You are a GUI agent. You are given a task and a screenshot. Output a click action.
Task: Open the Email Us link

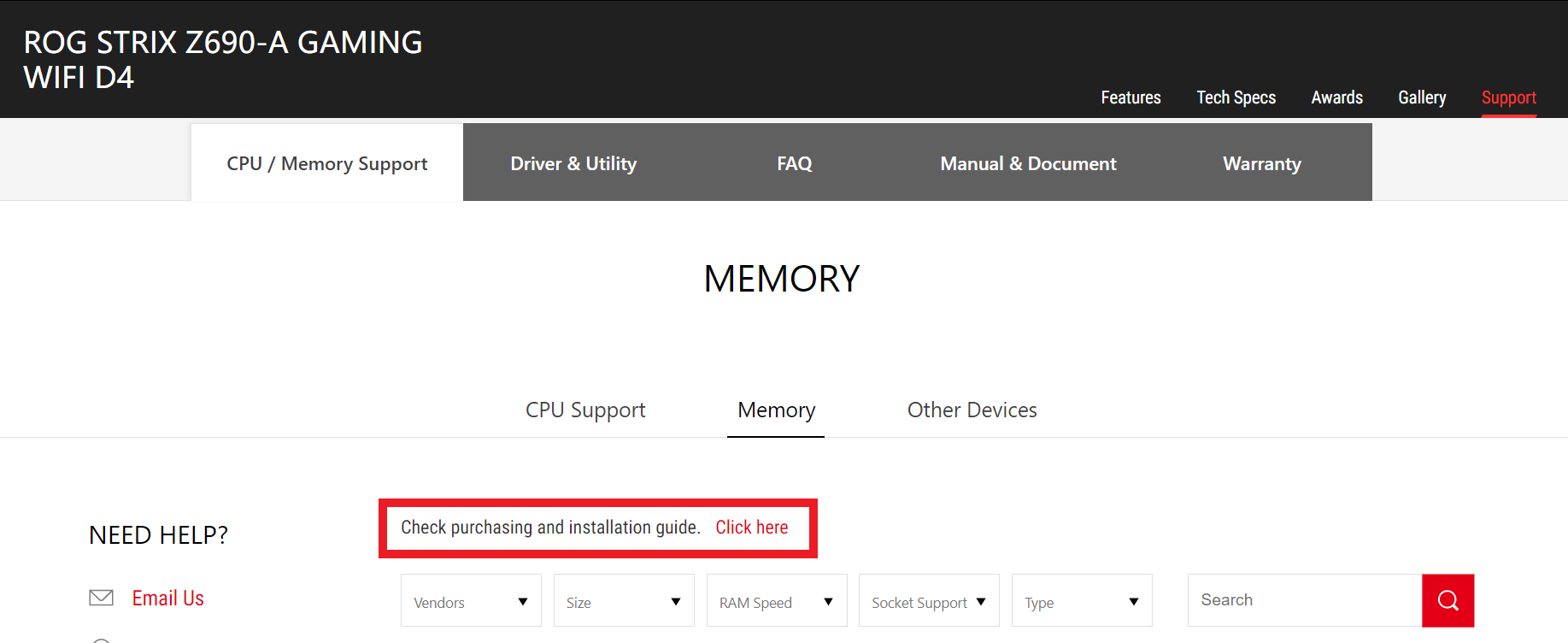[168, 598]
